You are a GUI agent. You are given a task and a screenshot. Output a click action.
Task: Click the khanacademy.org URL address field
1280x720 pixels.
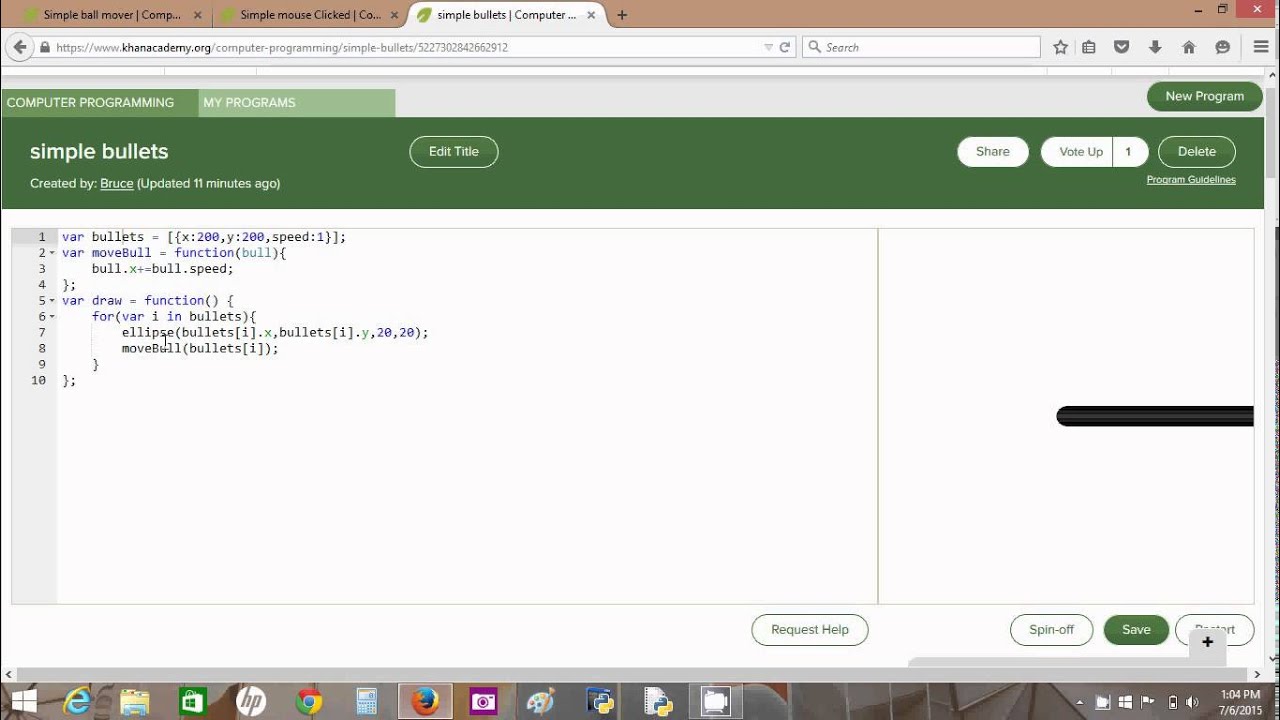click(x=400, y=47)
